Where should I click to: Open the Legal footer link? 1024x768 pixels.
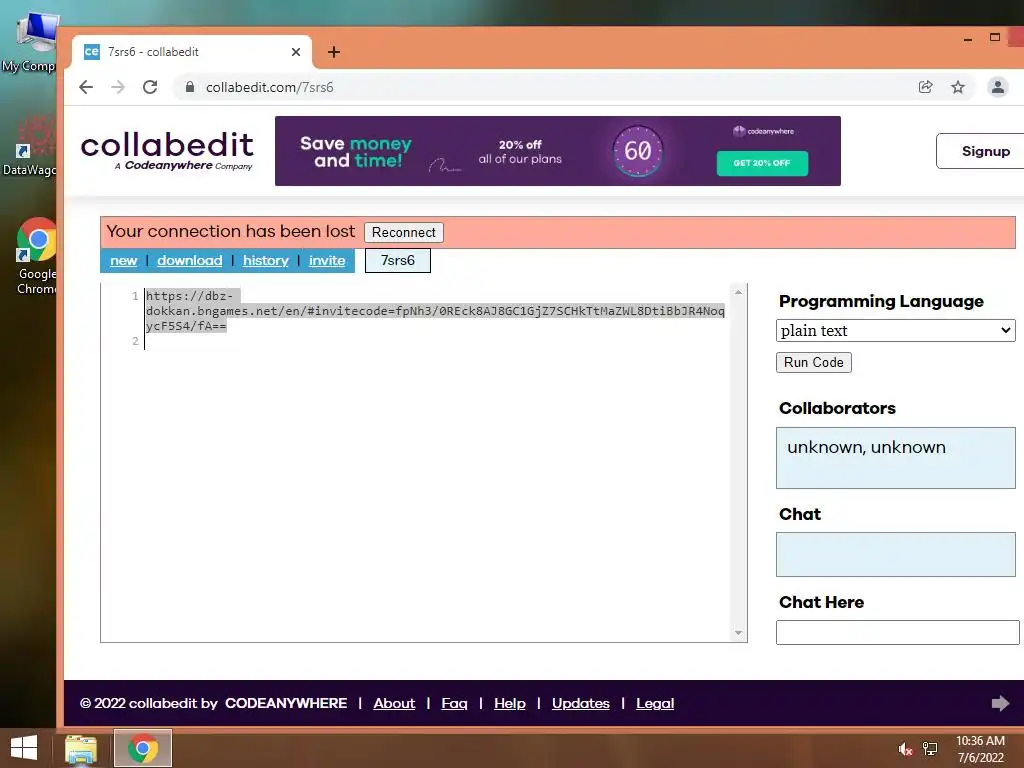tap(655, 703)
